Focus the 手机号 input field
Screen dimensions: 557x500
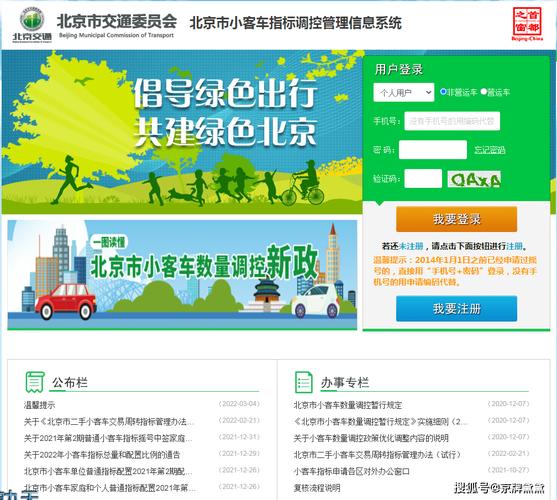click(x=452, y=121)
